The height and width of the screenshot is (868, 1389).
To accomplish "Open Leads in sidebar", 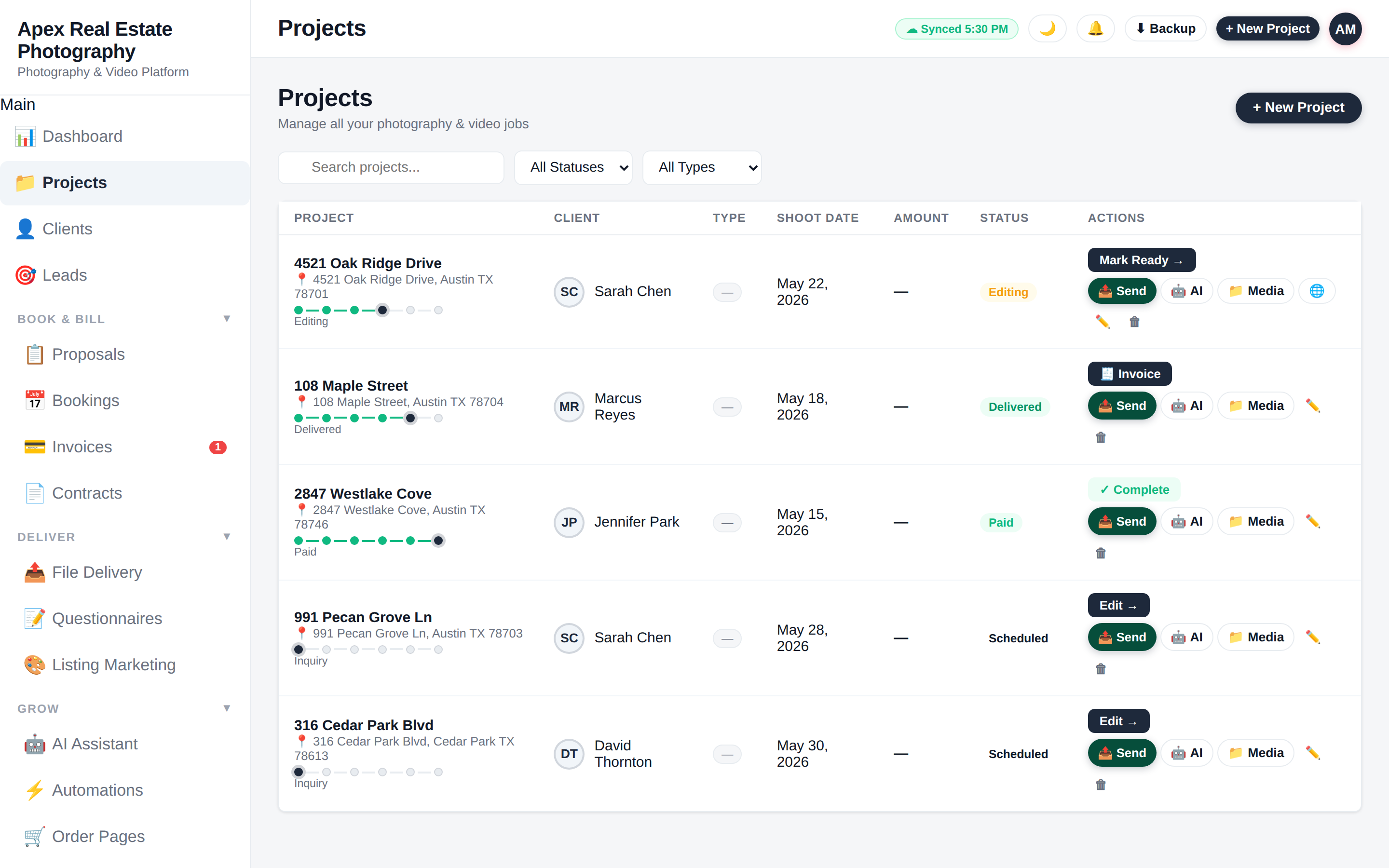I will (124, 275).
